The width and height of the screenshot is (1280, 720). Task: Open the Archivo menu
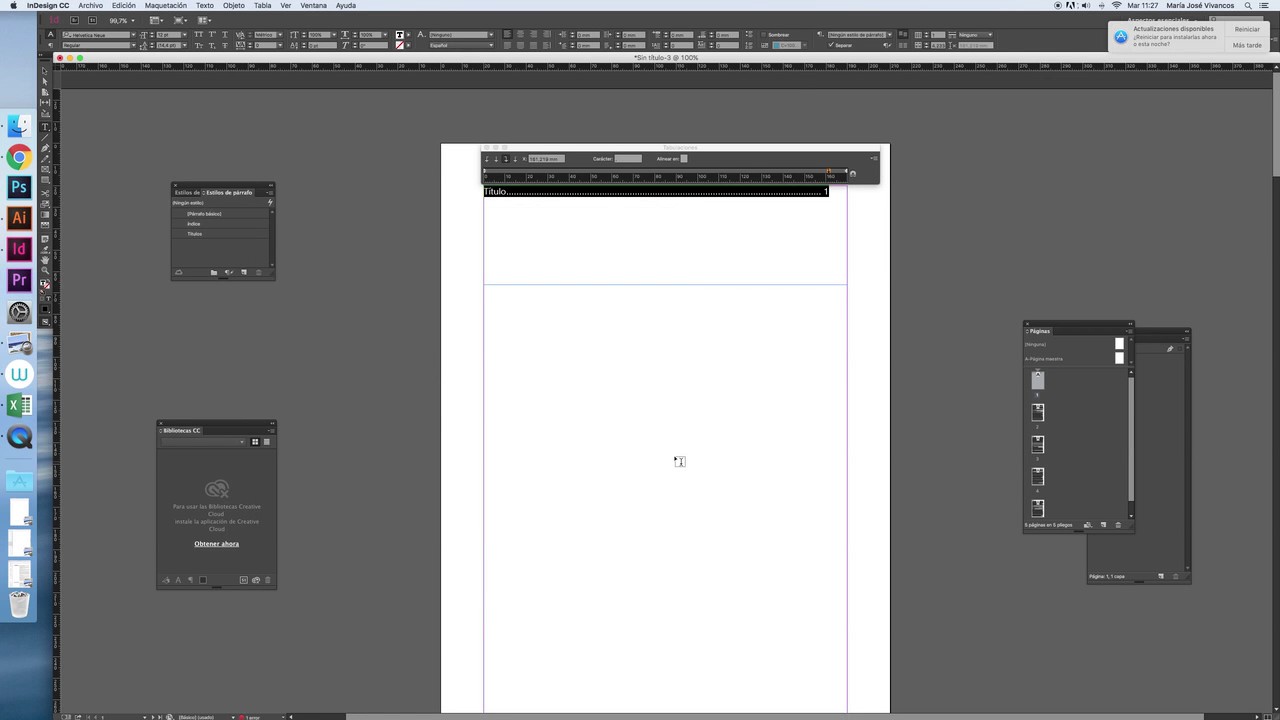tap(90, 6)
